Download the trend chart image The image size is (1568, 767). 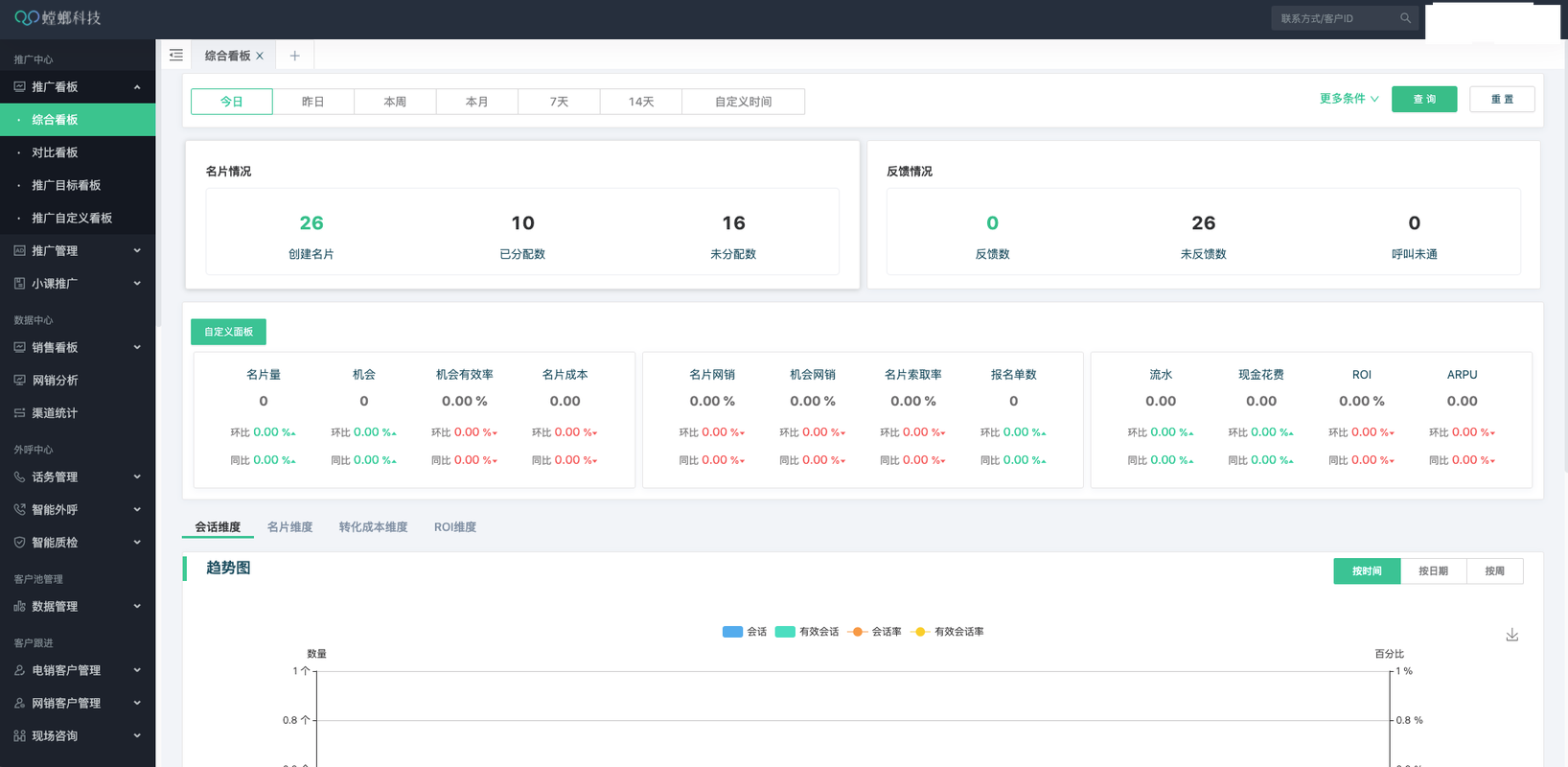point(1511,635)
